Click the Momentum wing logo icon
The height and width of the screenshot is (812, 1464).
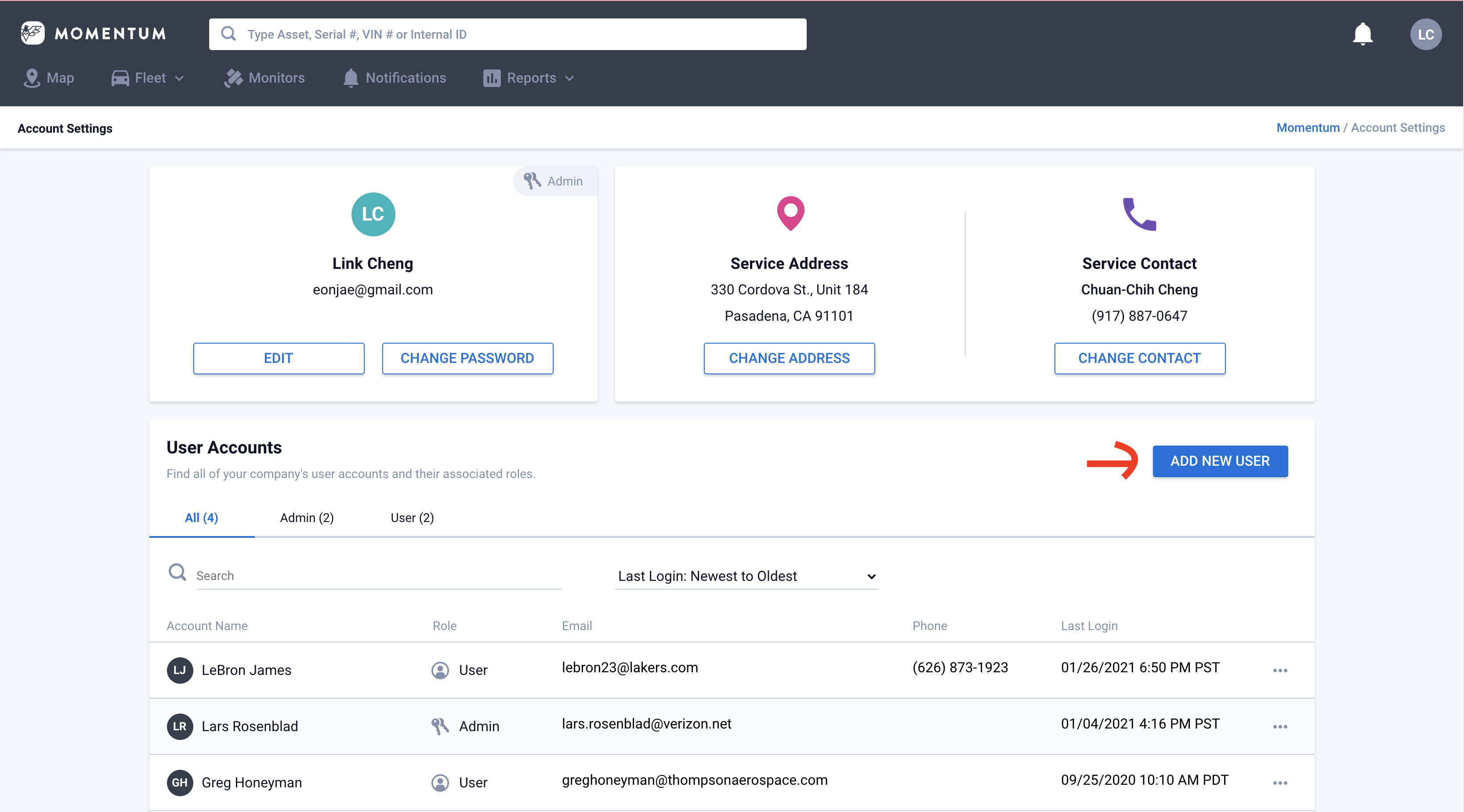(x=33, y=33)
